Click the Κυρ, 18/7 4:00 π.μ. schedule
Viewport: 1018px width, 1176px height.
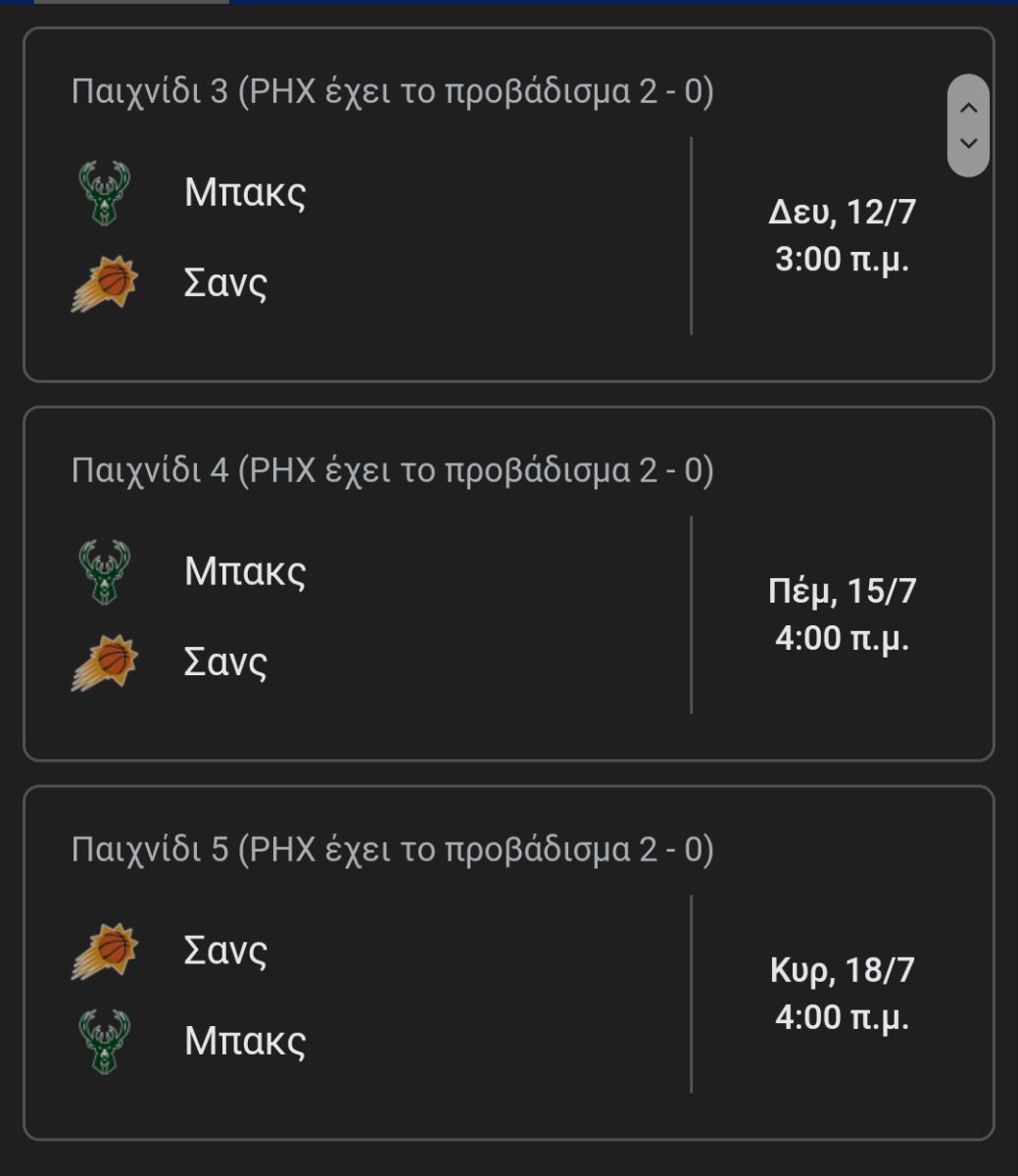pyautogui.click(x=843, y=994)
